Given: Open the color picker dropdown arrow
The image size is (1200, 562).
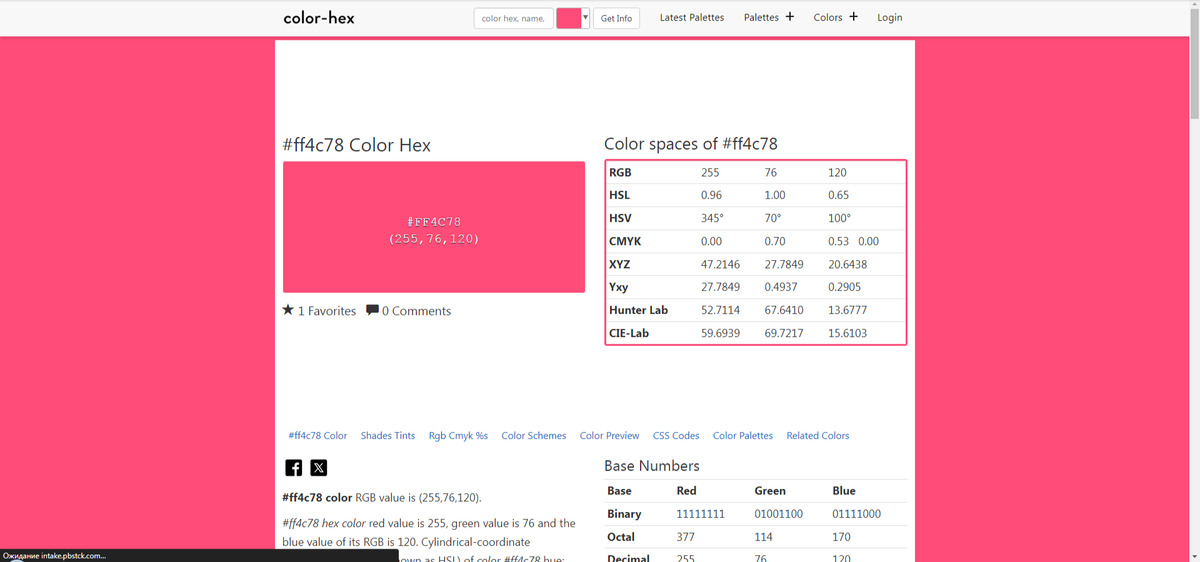Looking at the screenshot, I should (x=586, y=17).
